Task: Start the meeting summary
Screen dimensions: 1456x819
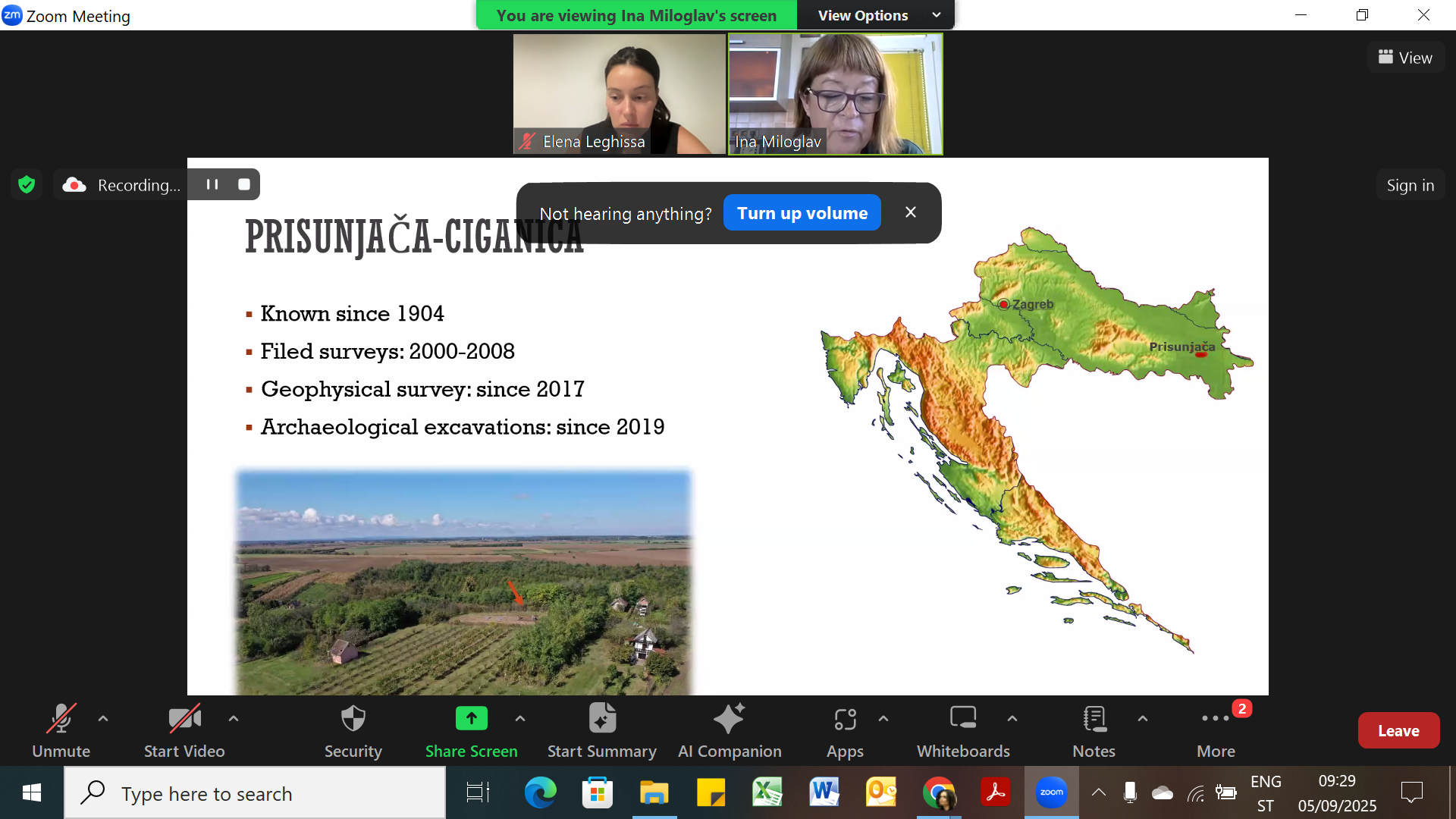Action: (x=602, y=719)
